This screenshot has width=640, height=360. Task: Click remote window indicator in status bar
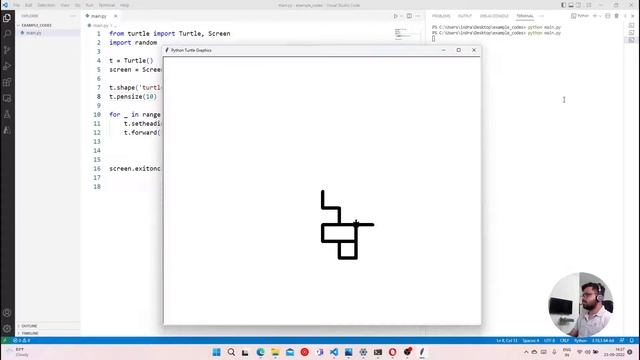click(x=5, y=340)
